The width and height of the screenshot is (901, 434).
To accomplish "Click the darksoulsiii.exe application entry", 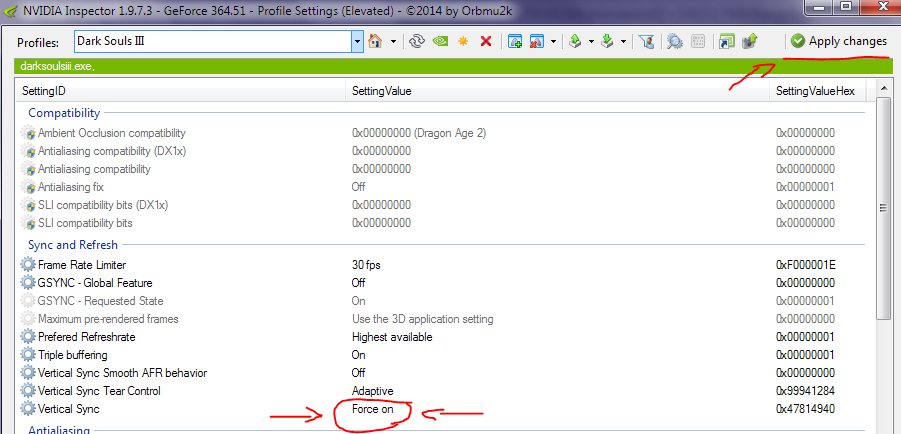I will click(57, 66).
